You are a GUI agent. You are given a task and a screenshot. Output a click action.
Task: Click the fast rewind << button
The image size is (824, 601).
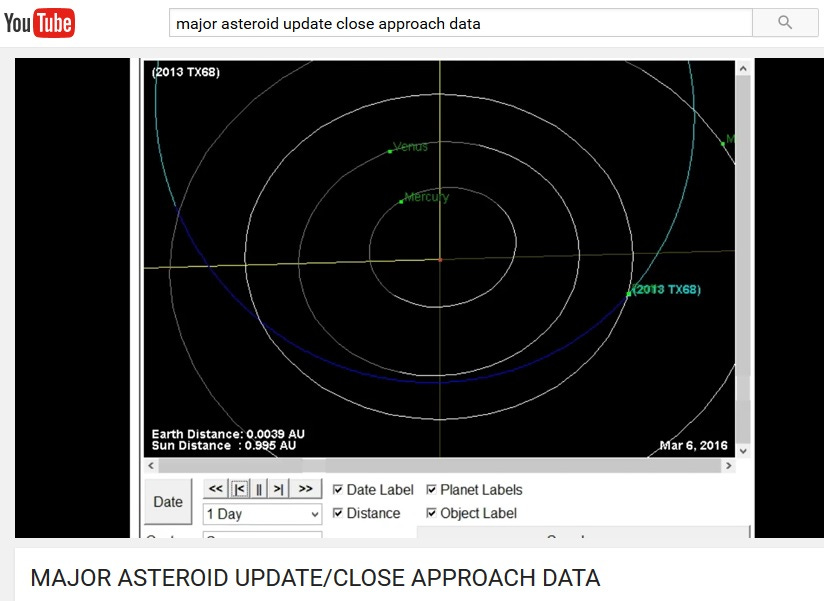216,489
